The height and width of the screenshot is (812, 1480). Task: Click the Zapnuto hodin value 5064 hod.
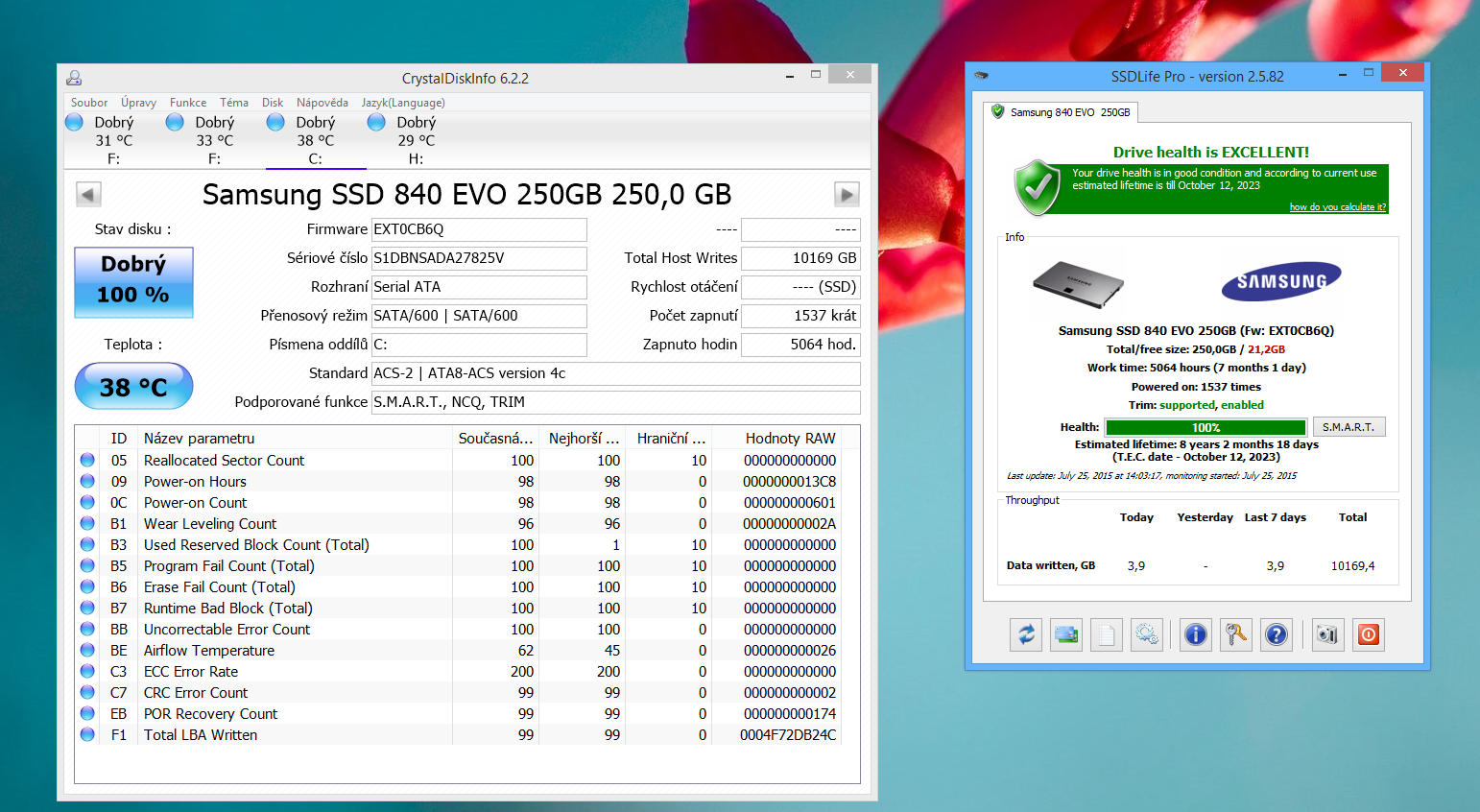[x=800, y=345]
